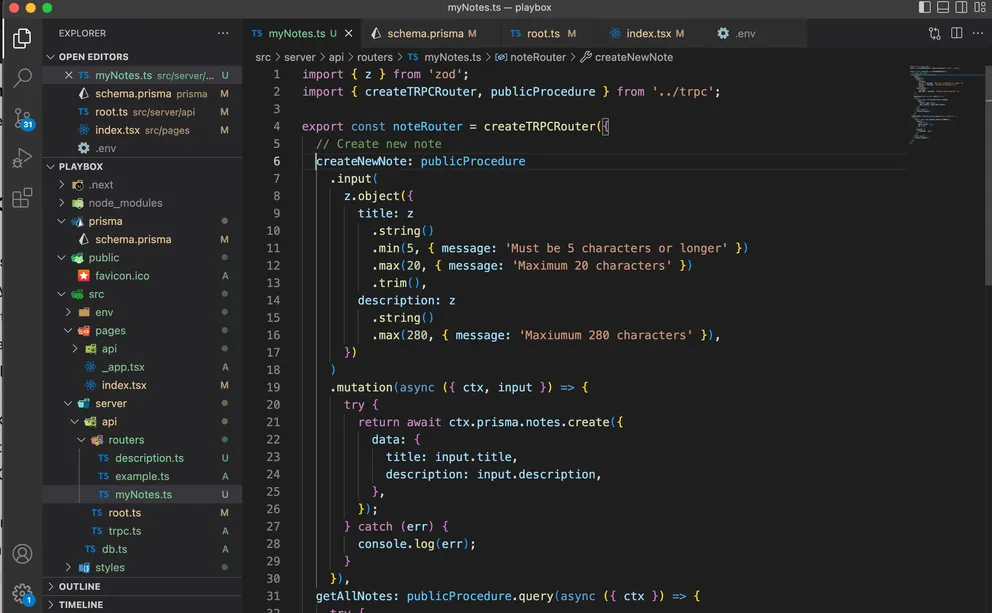992x613 pixels.
Task: Open the Extensions view
Action: (x=22, y=197)
